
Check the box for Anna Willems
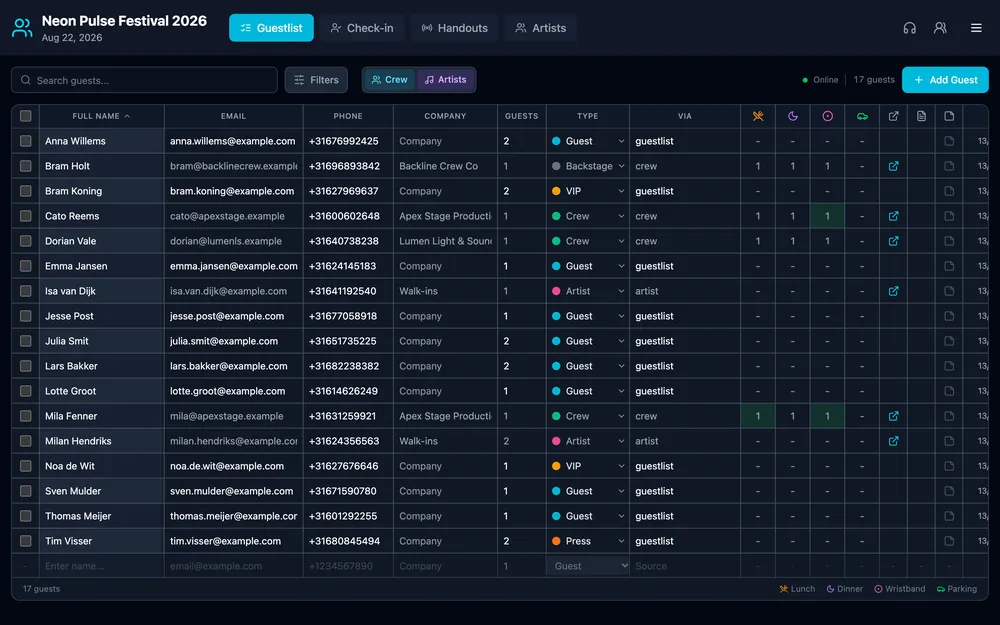pos(26,141)
